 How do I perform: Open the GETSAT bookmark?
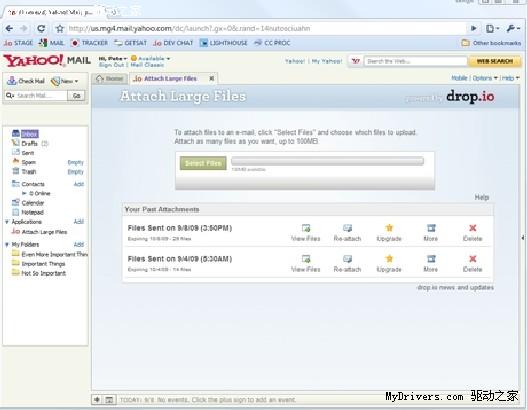[x=130, y=43]
